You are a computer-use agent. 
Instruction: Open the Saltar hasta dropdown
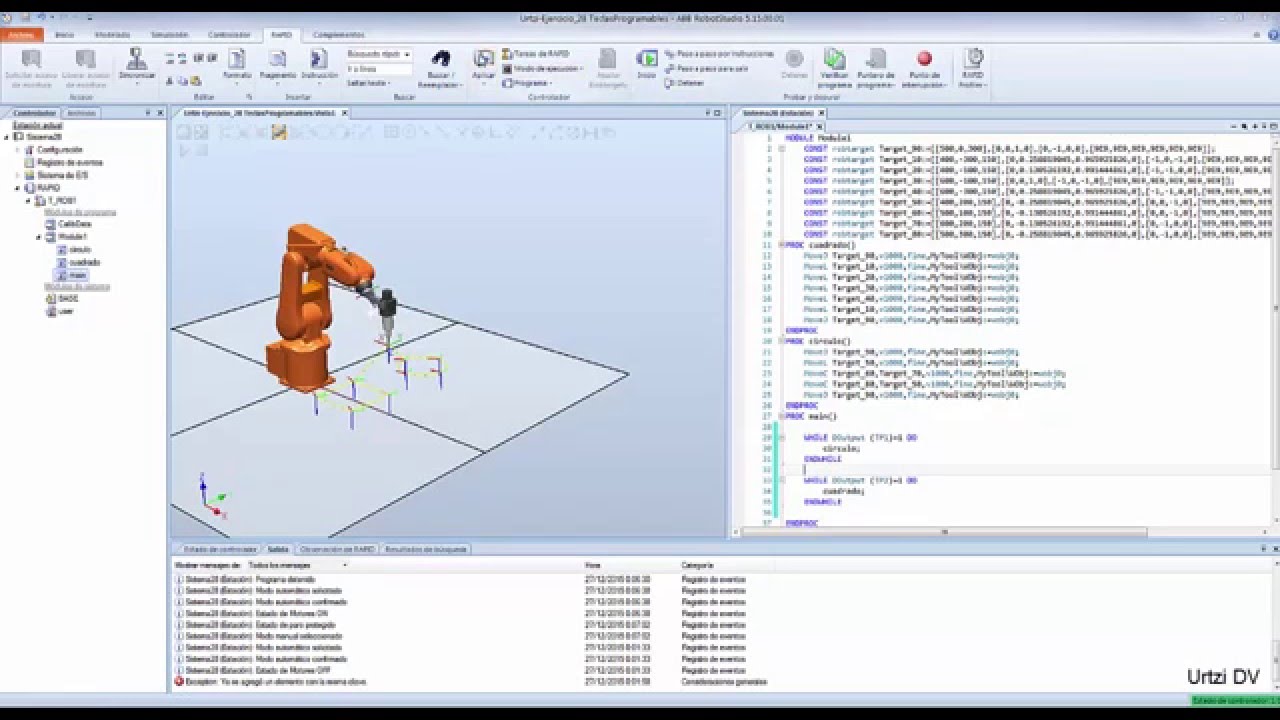[369, 83]
